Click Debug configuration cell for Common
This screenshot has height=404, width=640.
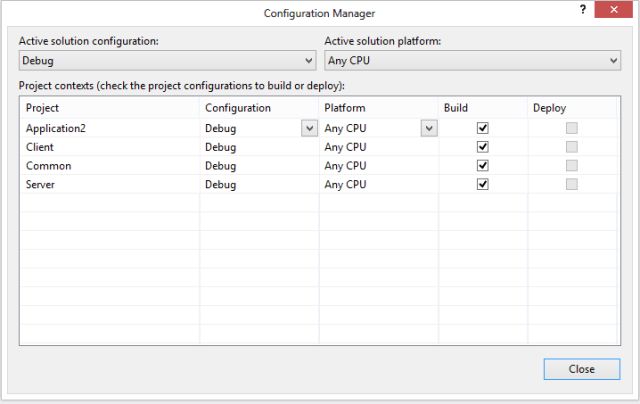coord(221,166)
